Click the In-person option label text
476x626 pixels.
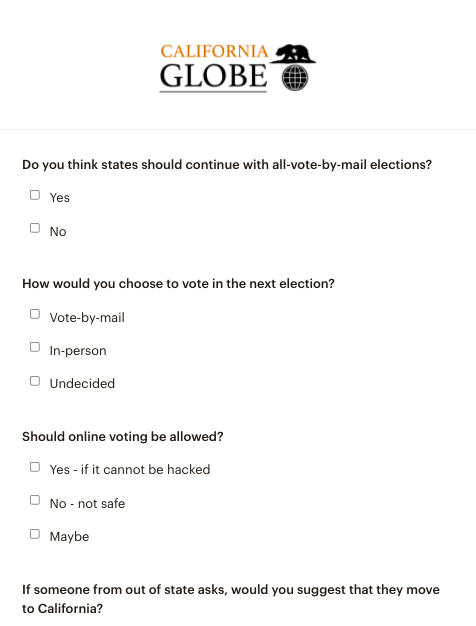tap(78, 351)
